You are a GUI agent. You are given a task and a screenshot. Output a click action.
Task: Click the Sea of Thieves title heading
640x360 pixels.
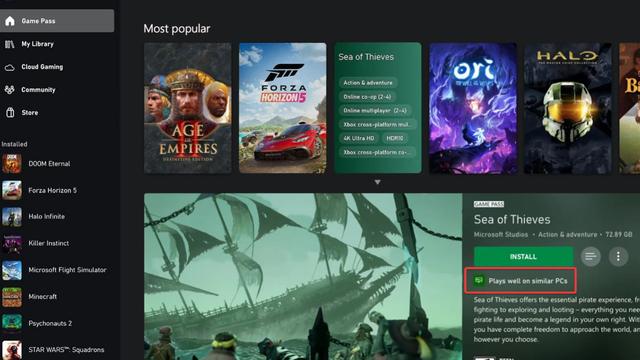(x=512, y=220)
